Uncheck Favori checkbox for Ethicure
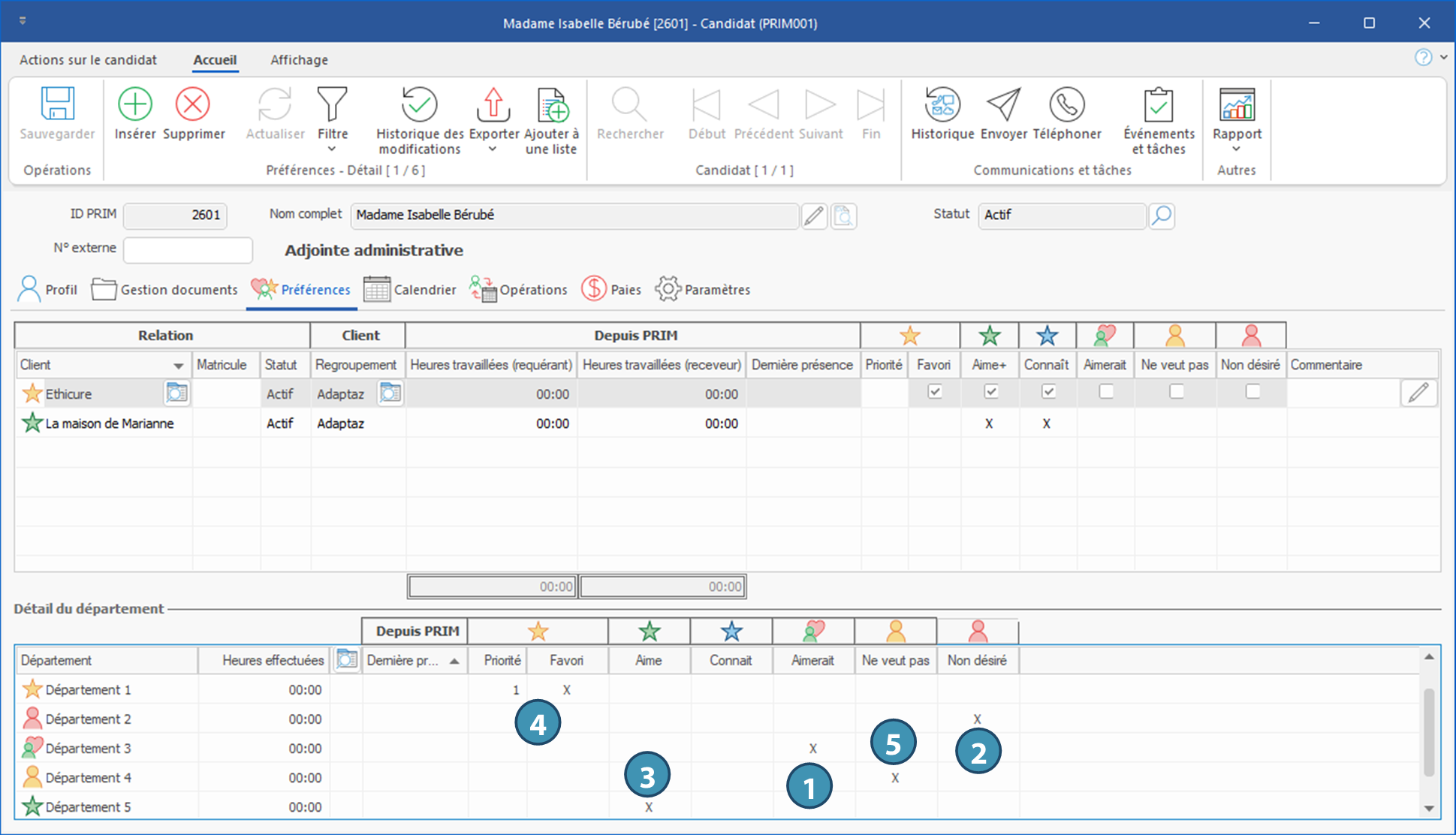 tap(935, 392)
